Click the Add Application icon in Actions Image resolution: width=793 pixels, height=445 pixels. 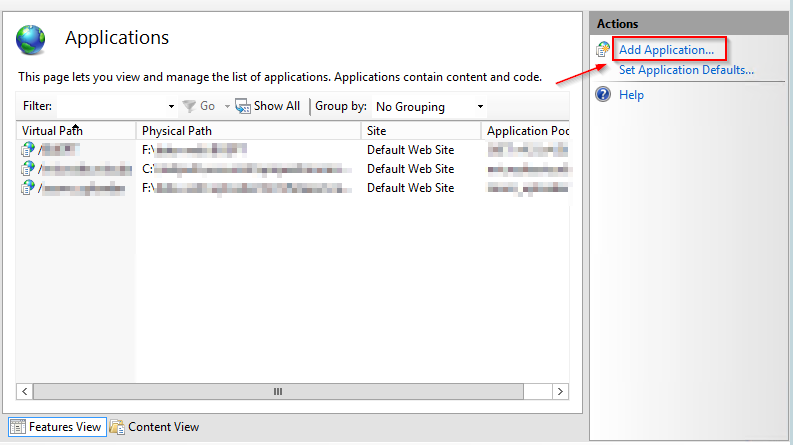603,49
